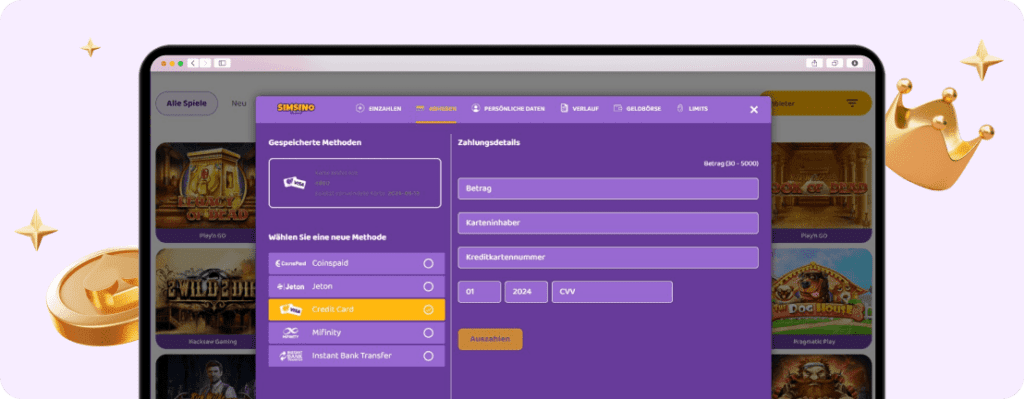1024x399 pixels.
Task: Toggle the browser sidebar icon
Action: [222, 63]
